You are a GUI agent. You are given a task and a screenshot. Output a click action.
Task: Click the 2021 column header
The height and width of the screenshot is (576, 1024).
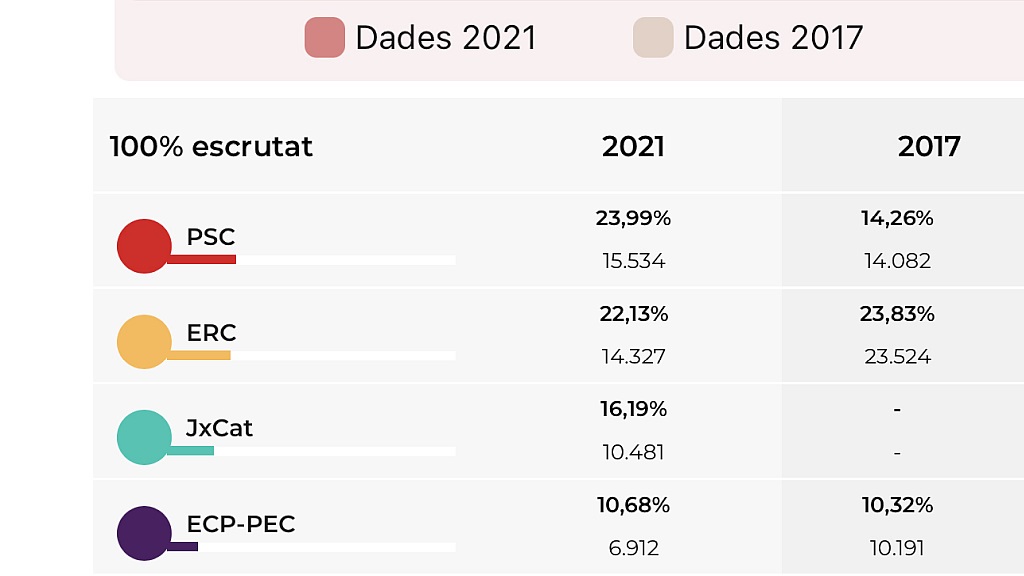coord(633,146)
